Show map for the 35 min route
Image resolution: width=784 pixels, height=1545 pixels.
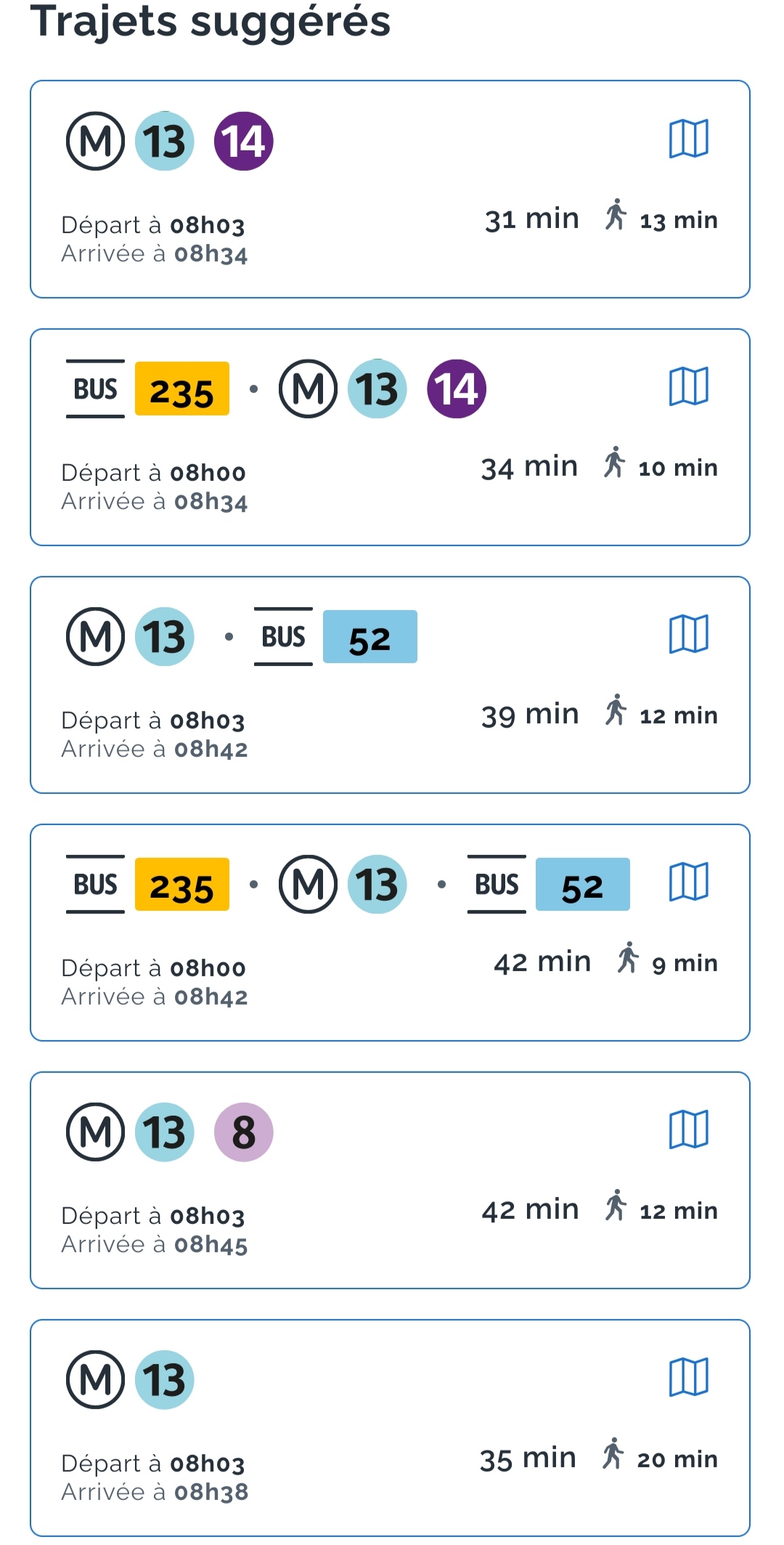[688, 1376]
